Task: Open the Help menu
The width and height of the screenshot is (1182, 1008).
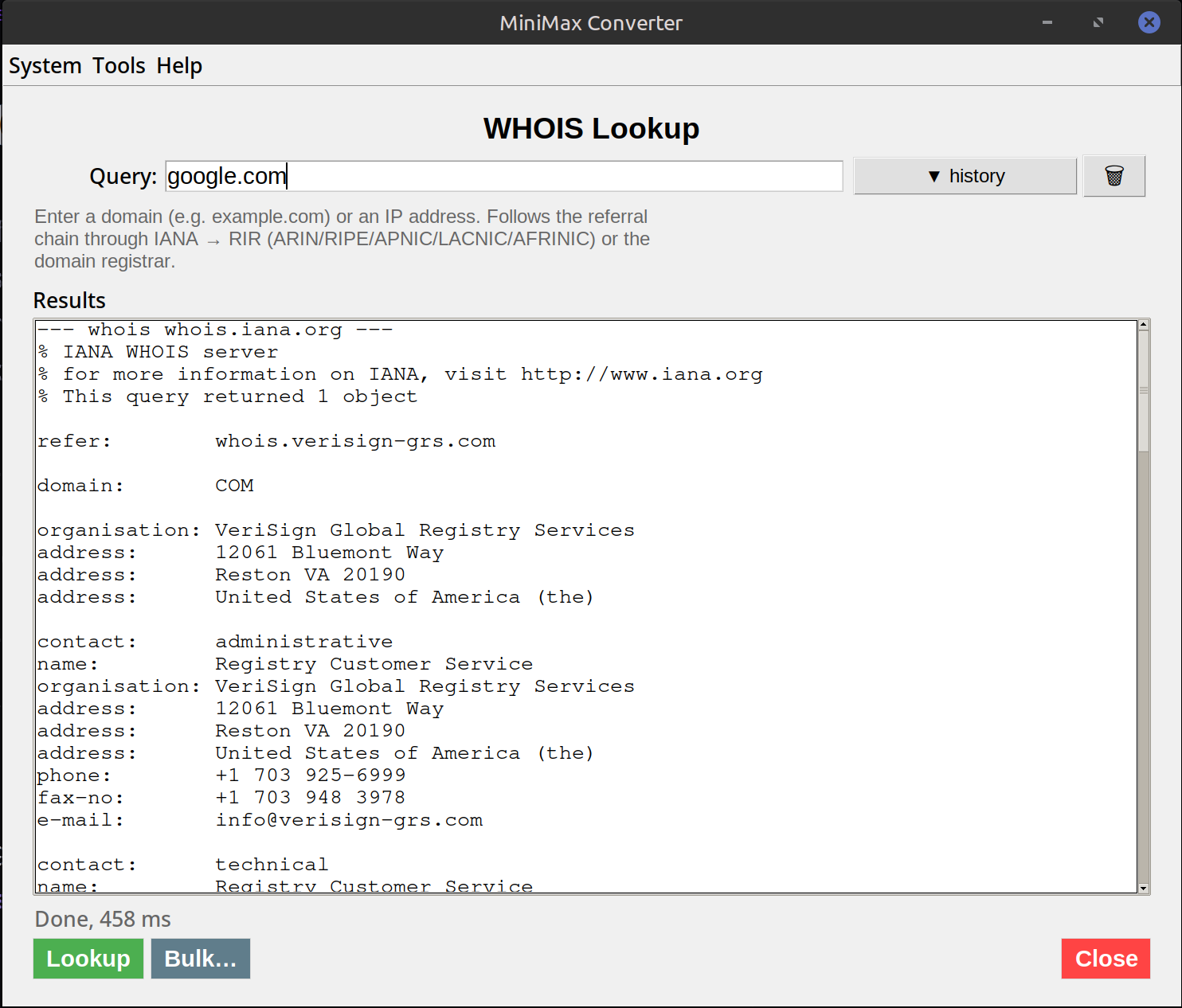Action: pyautogui.click(x=179, y=65)
